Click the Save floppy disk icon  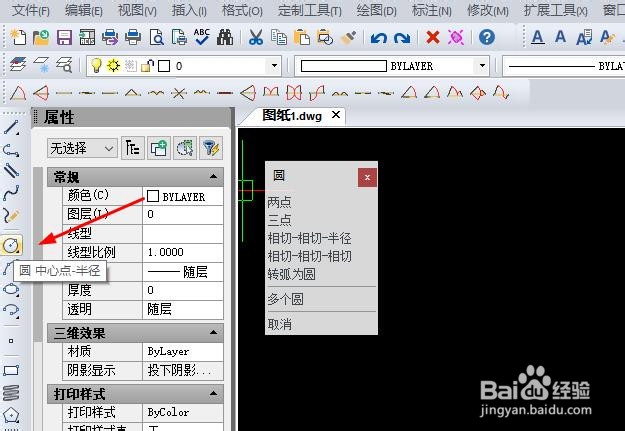pyautogui.click(x=64, y=37)
